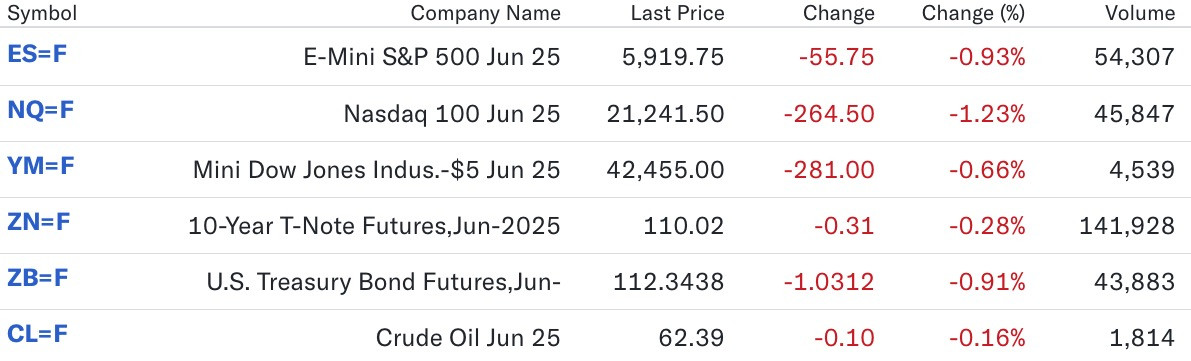Select the Nasdaq 100 Jun 25 row
The image size is (1191, 361).
[x=596, y=113]
